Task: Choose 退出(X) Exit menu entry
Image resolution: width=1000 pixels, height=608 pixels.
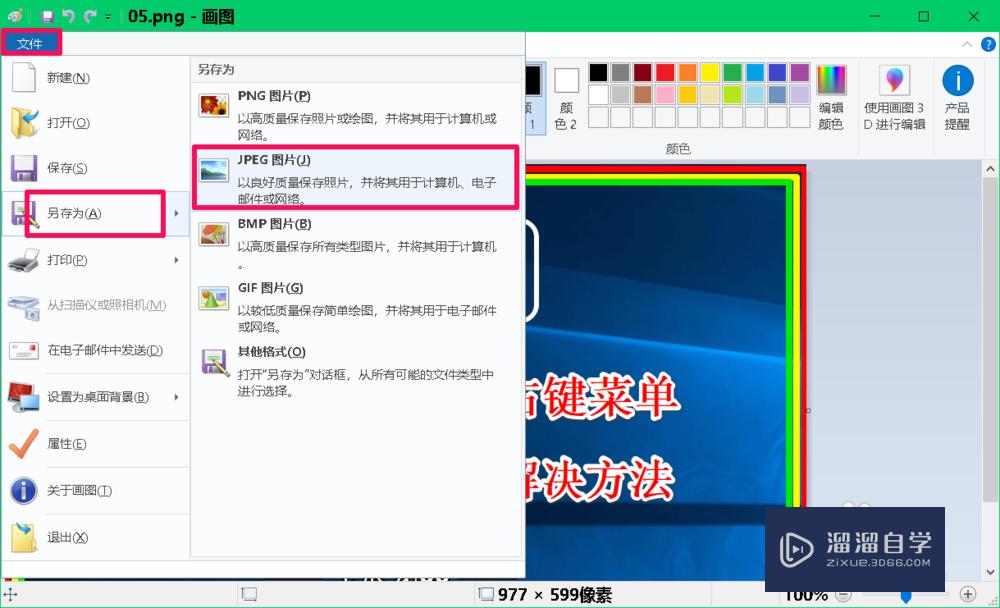Action: pos(96,537)
